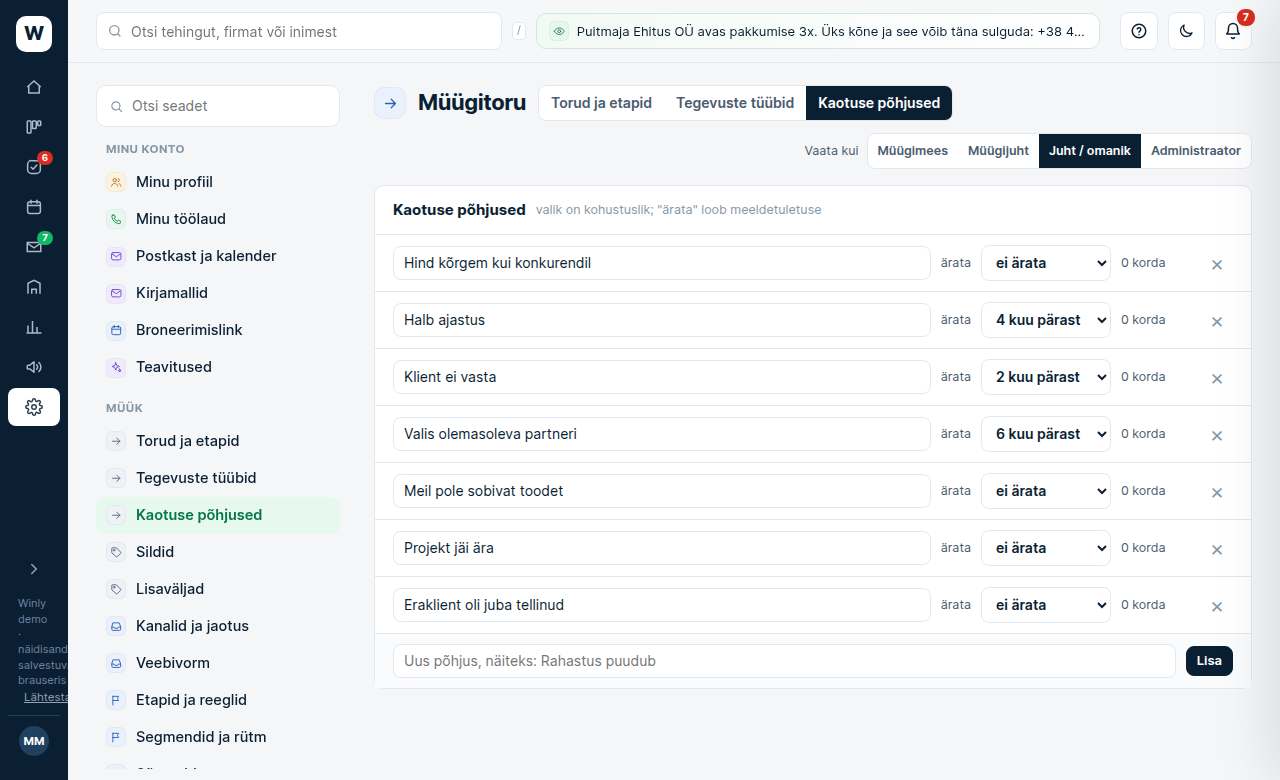Open the MM user avatar

pos(34,741)
